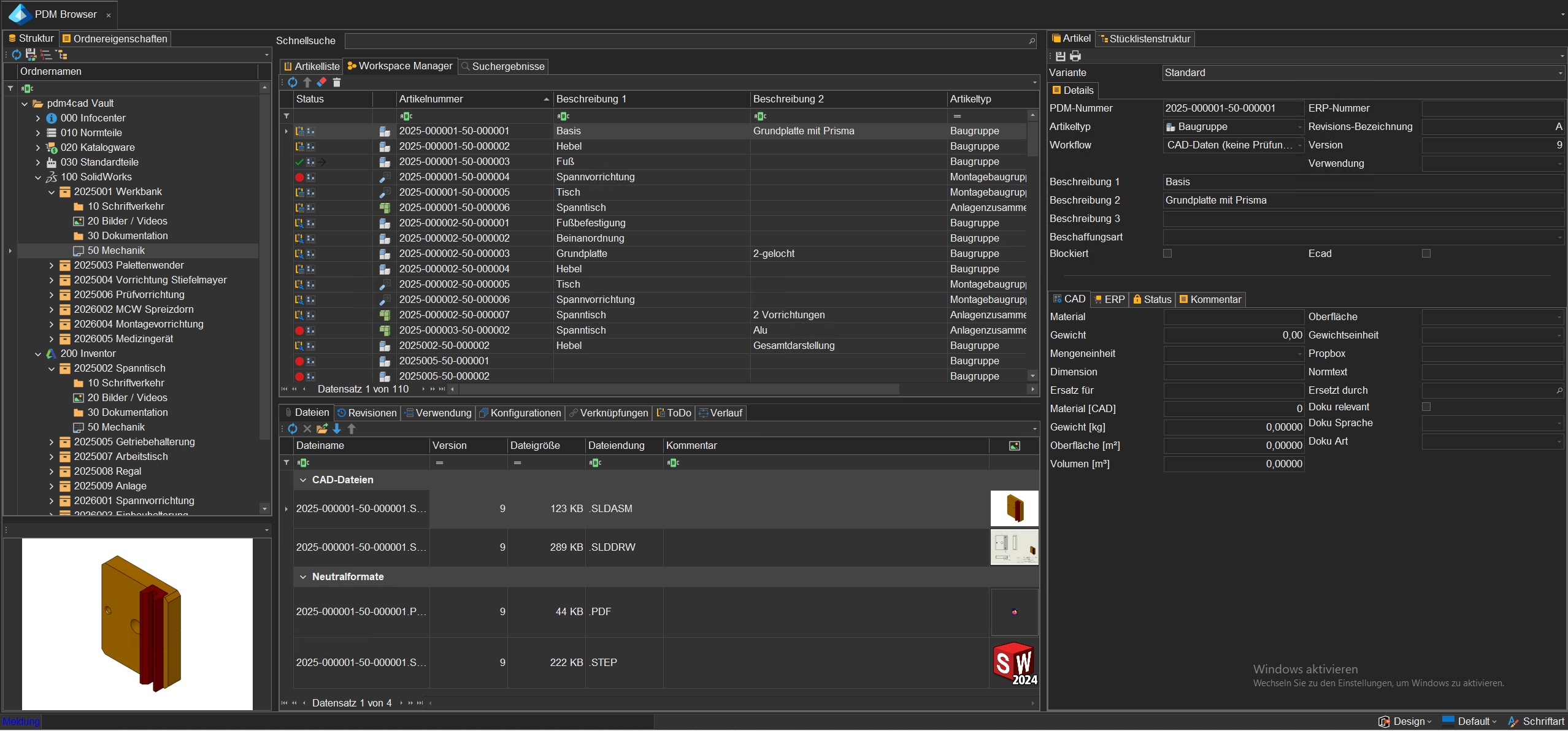This screenshot has height=731, width=1568.
Task: Click the magnifier icon in Schnellsuche field
Action: click(1032, 41)
